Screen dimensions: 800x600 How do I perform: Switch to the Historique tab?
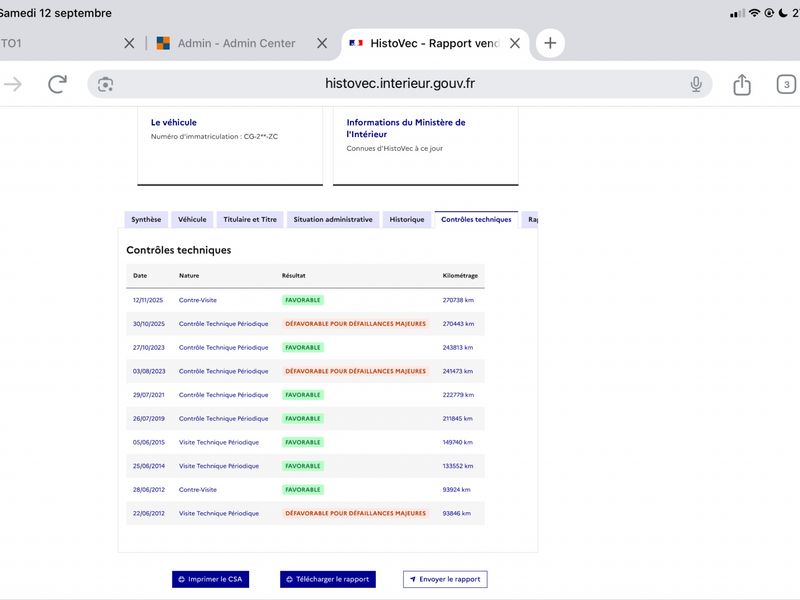click(407, 219)
